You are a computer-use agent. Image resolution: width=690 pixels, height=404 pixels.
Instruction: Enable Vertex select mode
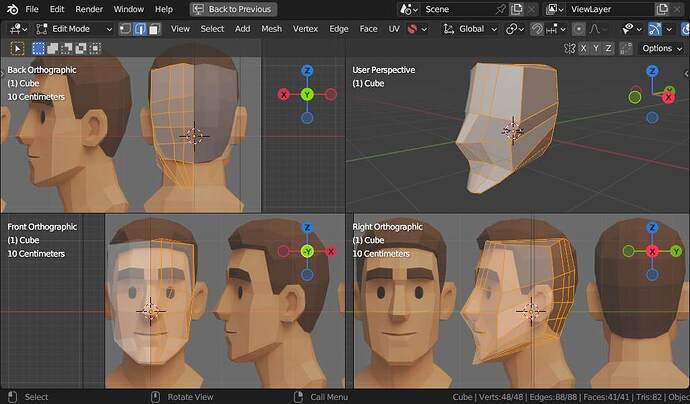tap(125, 29)
